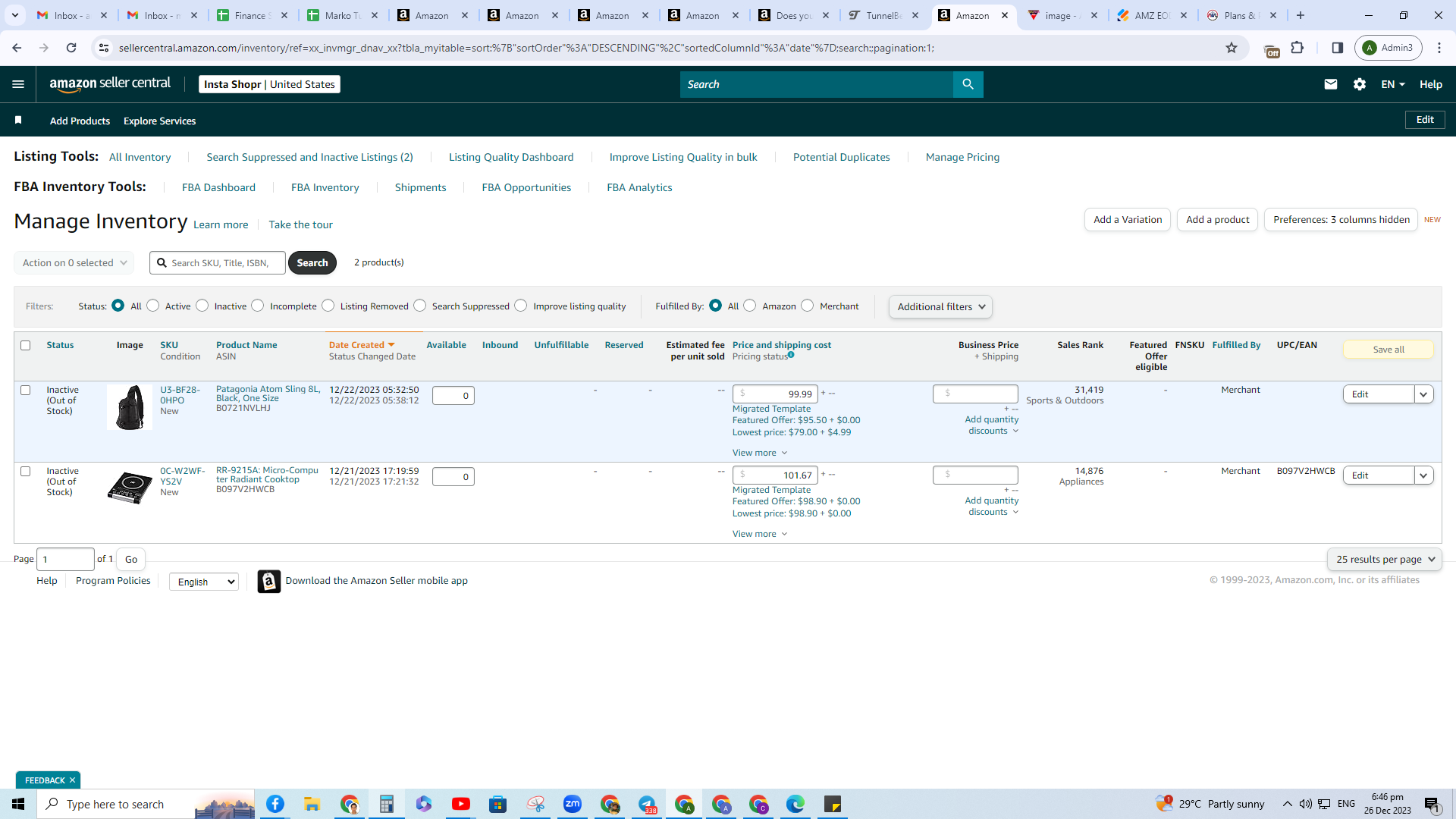Dismiss the FEEDBACK tab with its X
This screenshot has width=1456, height=819.
tap(73, 780)
